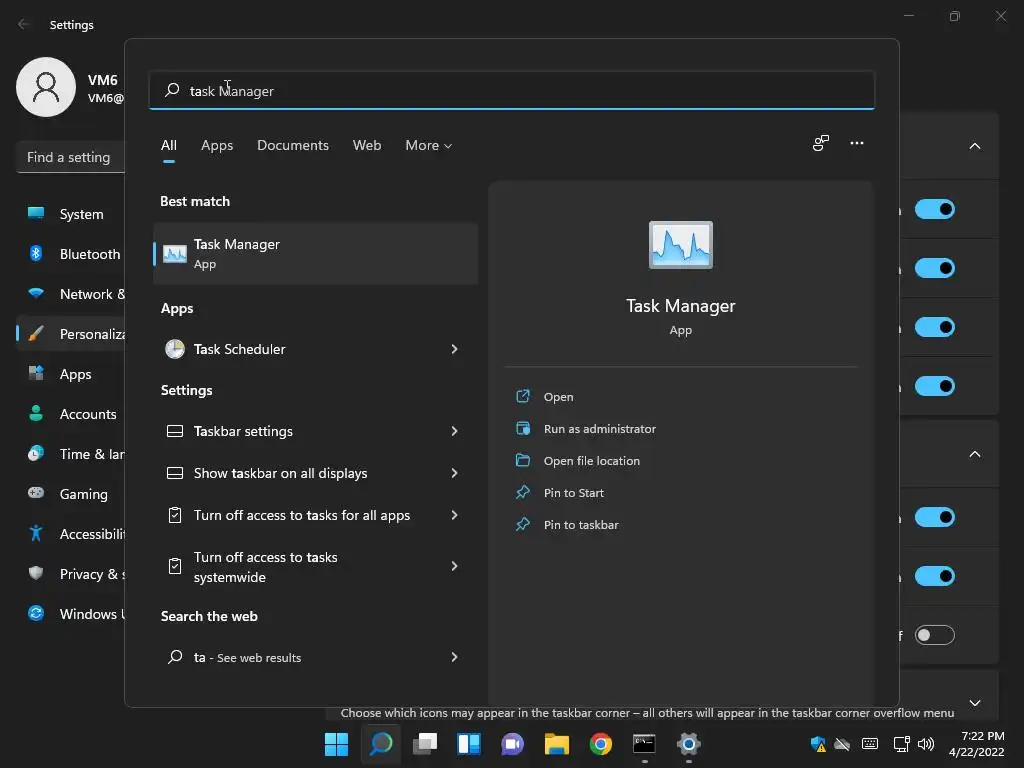The width and height of the screenshot is (1024, 768).
Task: Switch to Apps search filter tab
Action: click(217, 146)
